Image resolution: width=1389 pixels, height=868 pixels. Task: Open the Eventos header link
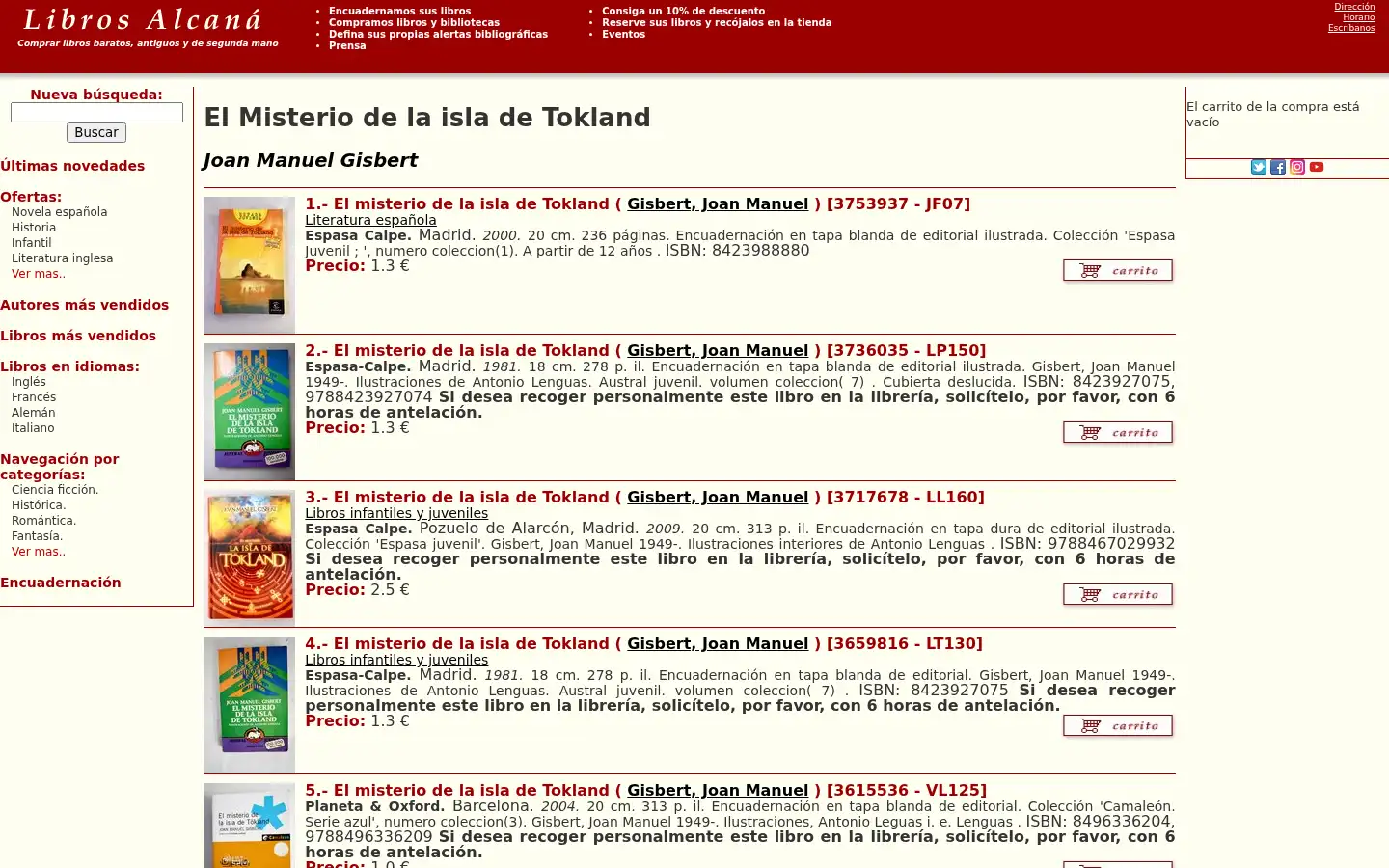point(623,35)
